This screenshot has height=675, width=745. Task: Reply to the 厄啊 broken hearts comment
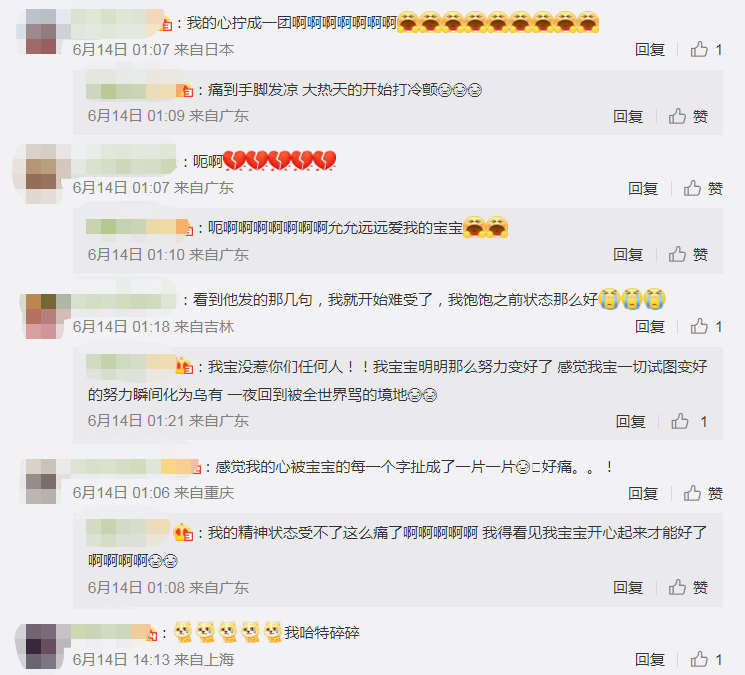643,189
